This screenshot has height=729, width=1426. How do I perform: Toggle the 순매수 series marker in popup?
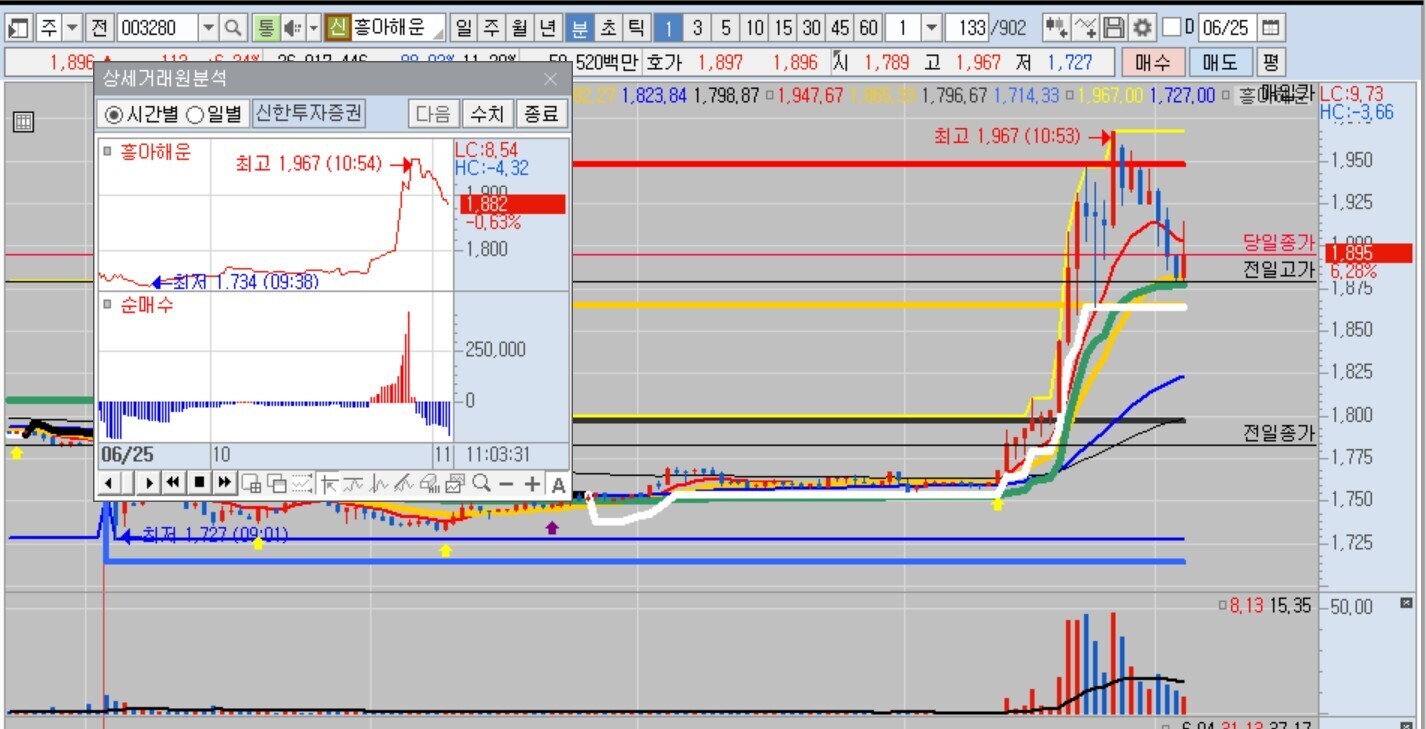(x=108, y=305)
